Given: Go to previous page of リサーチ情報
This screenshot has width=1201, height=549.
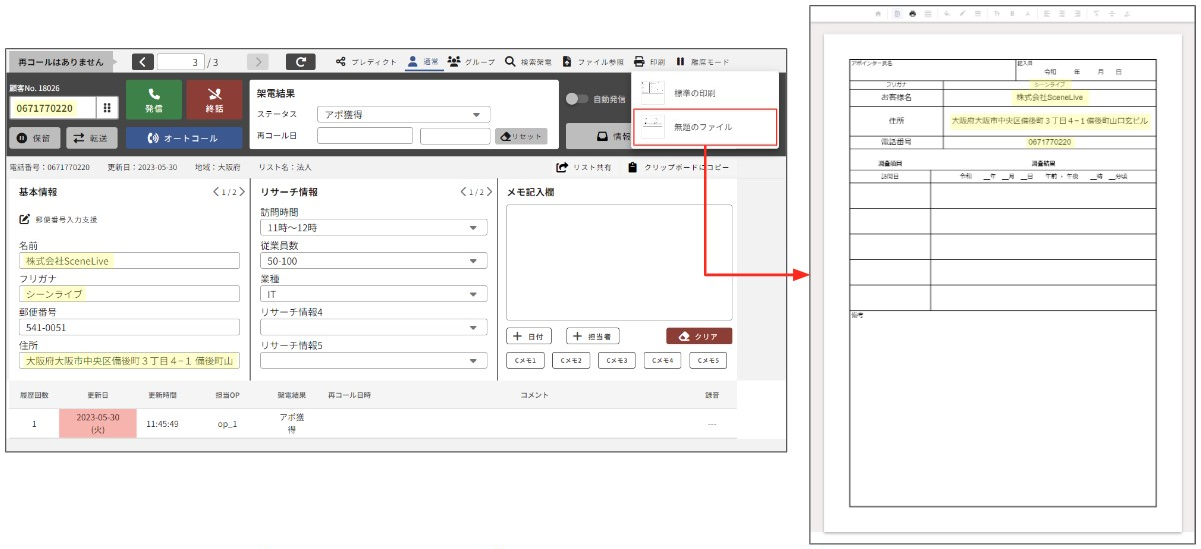Looking at the screenshot, I should 464,192.
